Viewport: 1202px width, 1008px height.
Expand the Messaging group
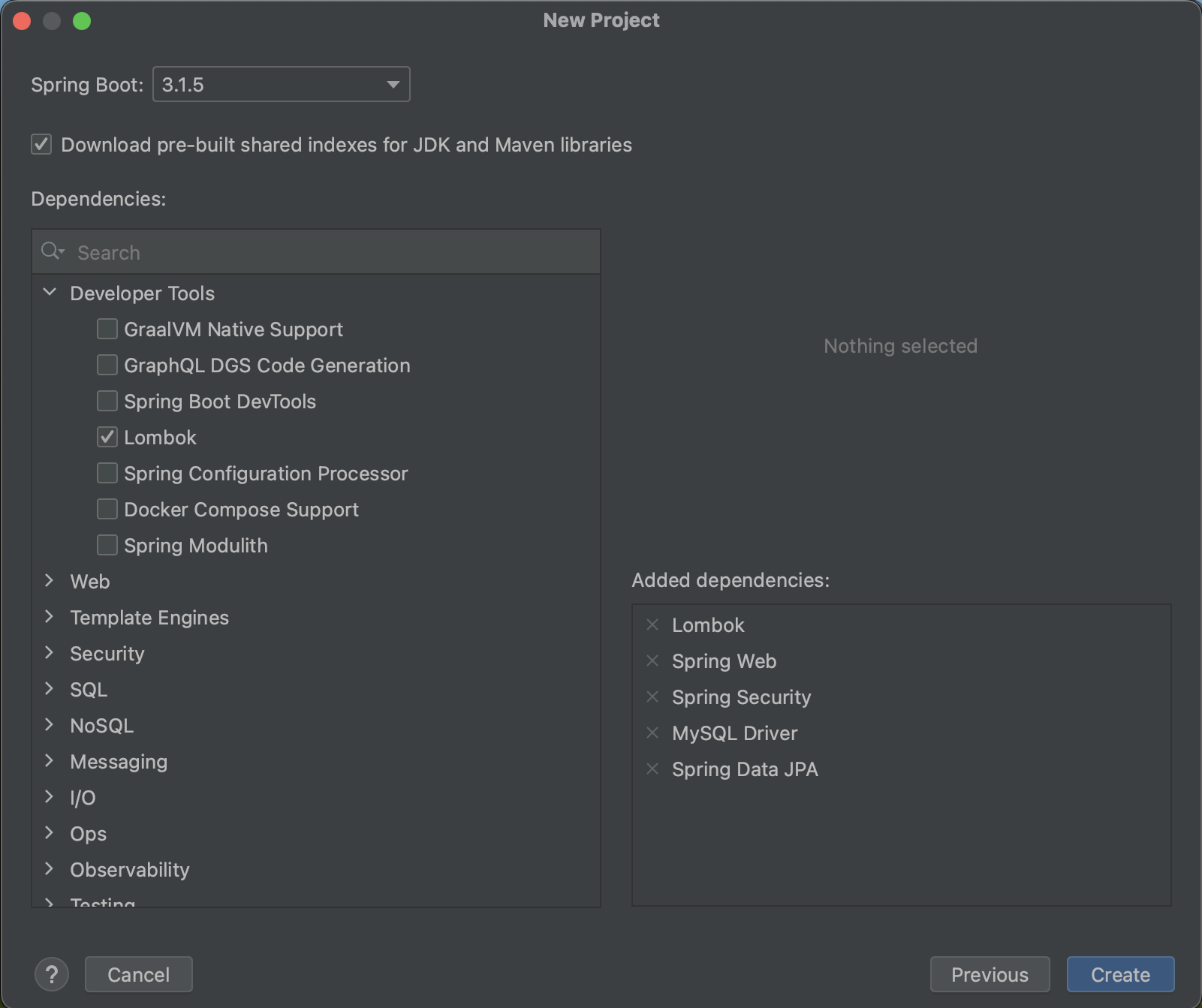coord(50,761)
